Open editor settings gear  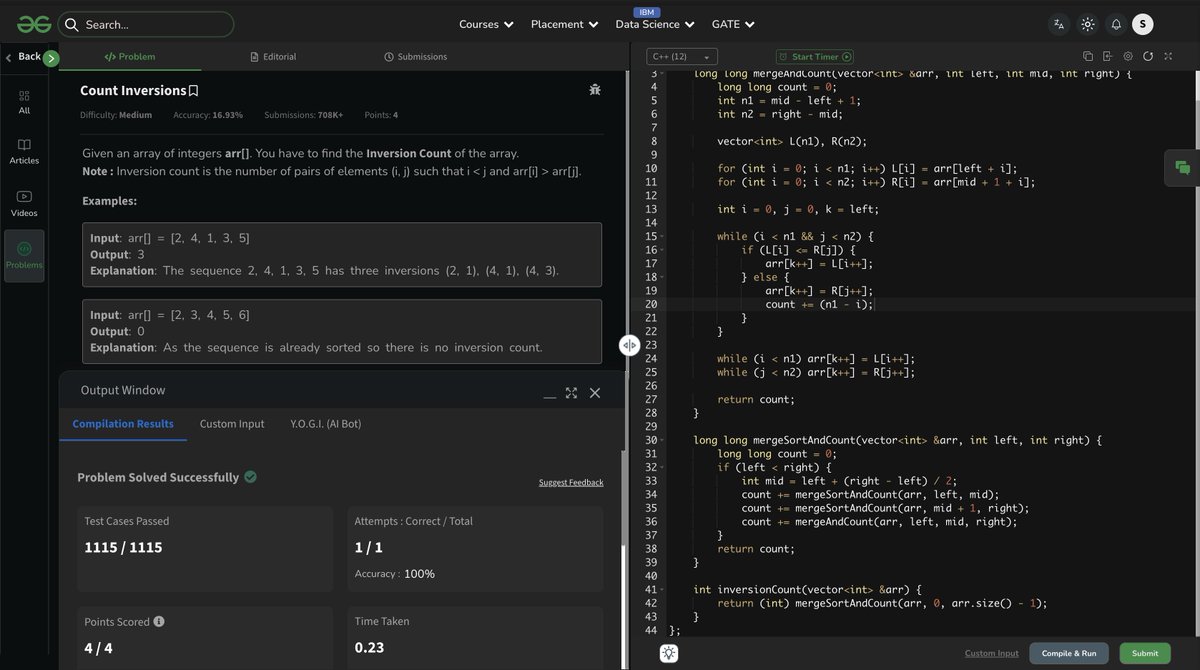1128,57
